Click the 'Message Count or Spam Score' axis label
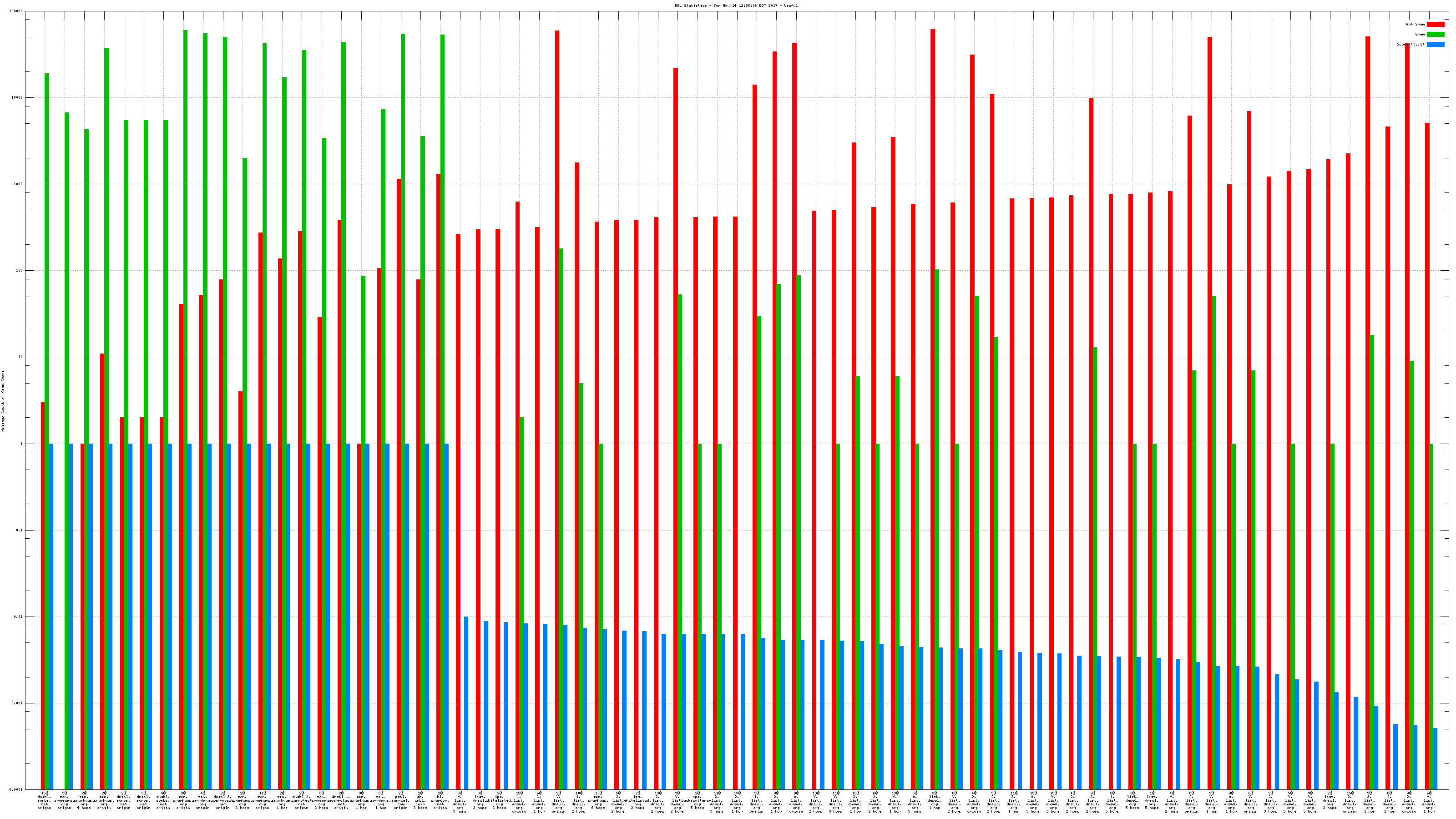This screenshot has height=819, width=1456. 3,401
